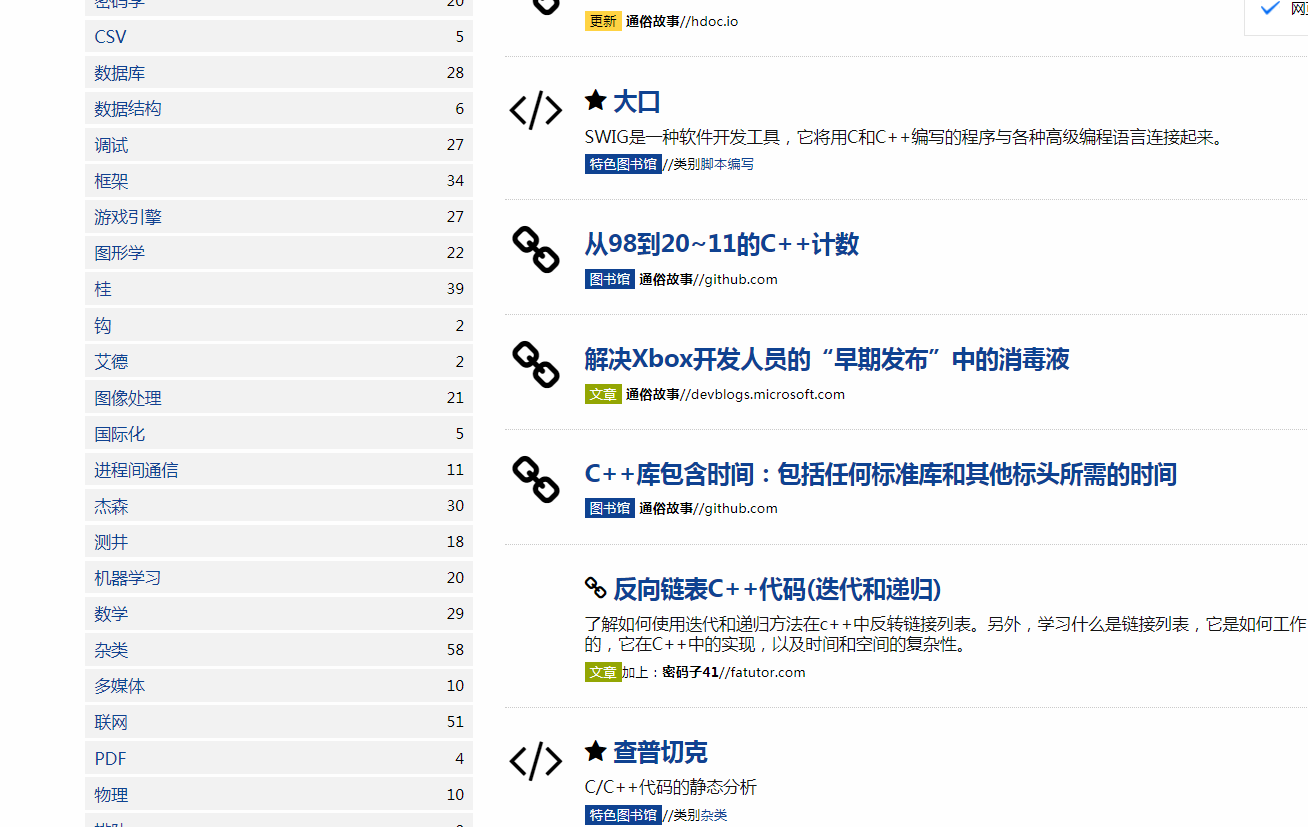Click the 特色图书馆 tag under 大口
This screenshot has width=1308, height=827.
point(623,164)
